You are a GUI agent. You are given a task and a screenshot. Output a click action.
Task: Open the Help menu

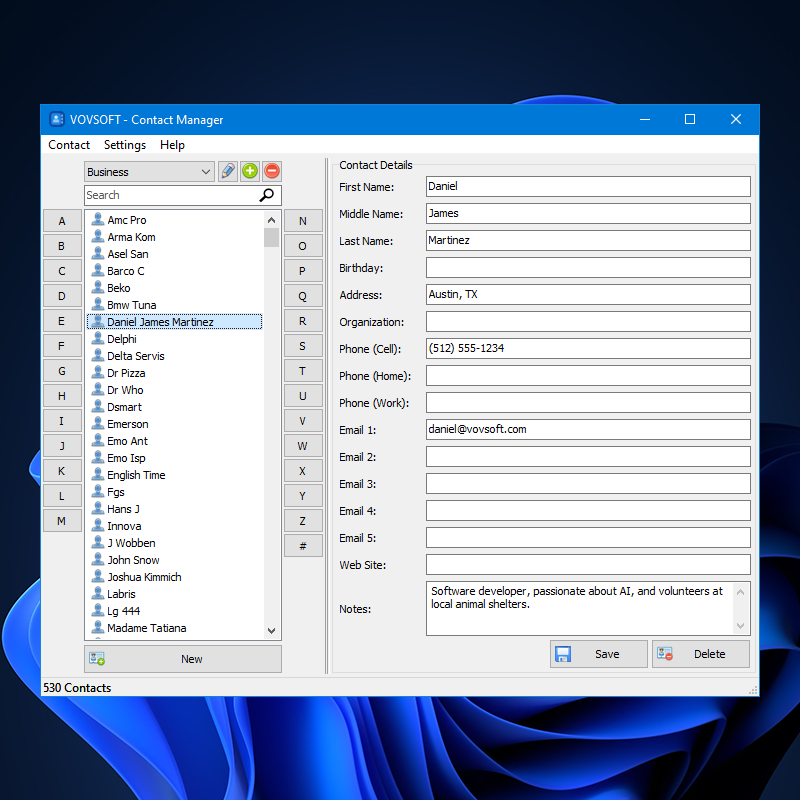coord(172,145)
